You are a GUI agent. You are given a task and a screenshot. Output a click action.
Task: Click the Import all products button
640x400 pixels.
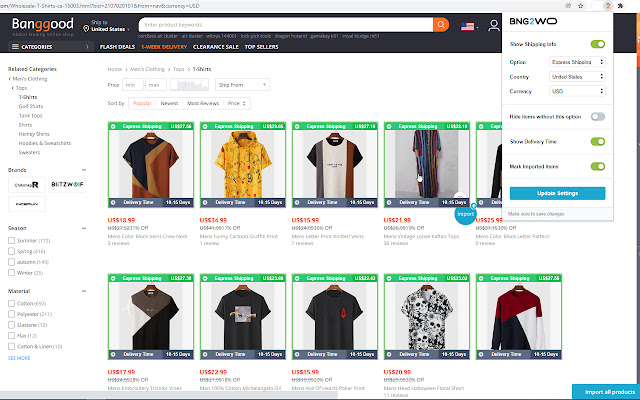point(606,392)
